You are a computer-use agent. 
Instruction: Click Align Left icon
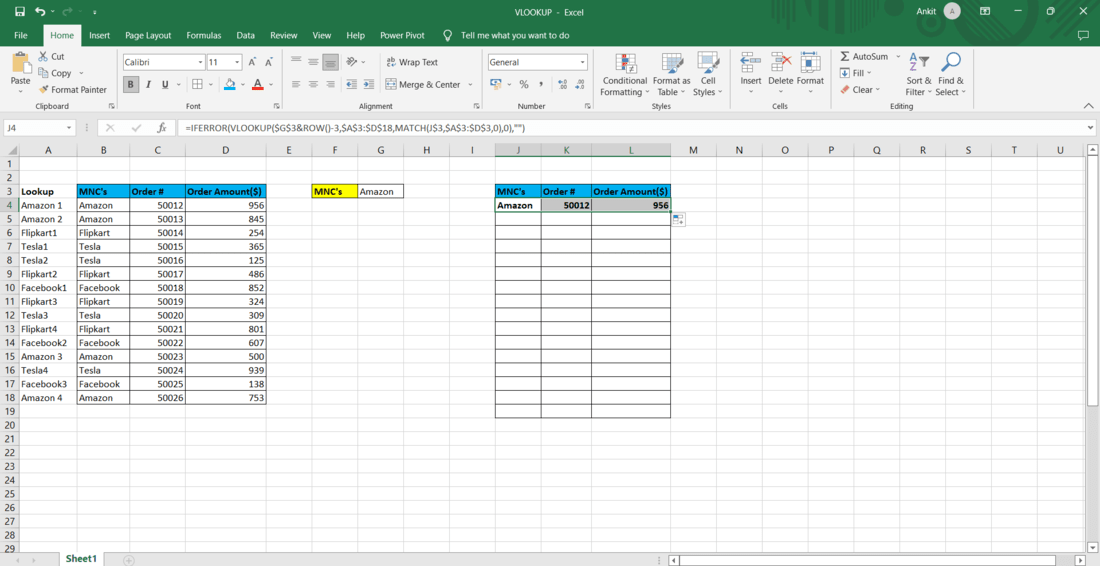(296, 84)
